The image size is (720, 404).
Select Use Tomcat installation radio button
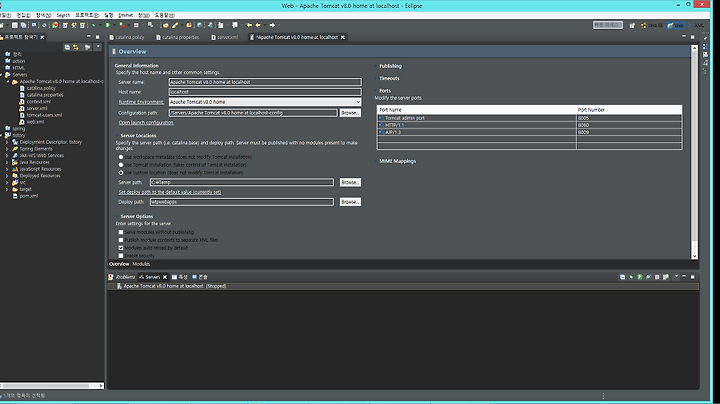coord(121,165)
